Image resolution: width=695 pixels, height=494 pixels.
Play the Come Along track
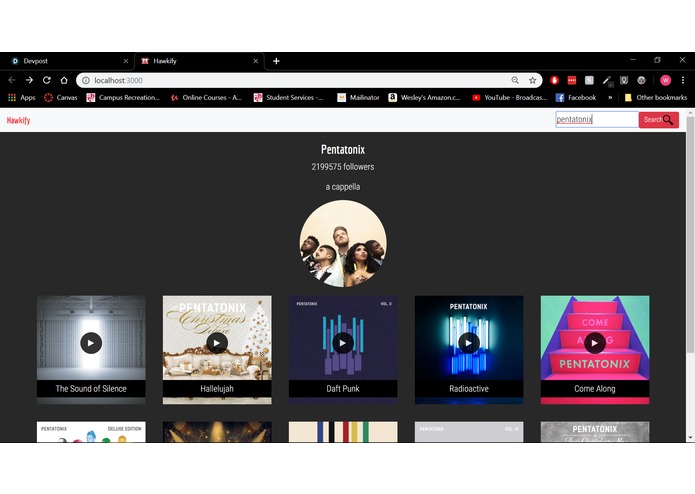click(595, 343)
